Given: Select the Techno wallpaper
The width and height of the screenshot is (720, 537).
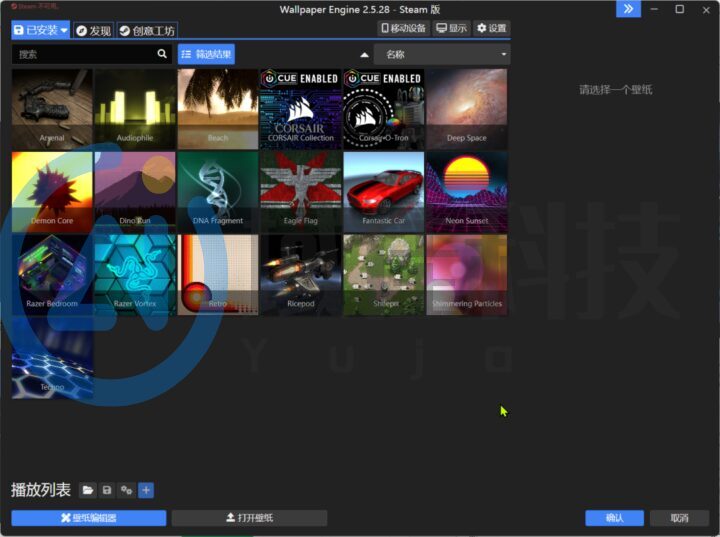Looking at the screenshot, I should tap(52, 358).
